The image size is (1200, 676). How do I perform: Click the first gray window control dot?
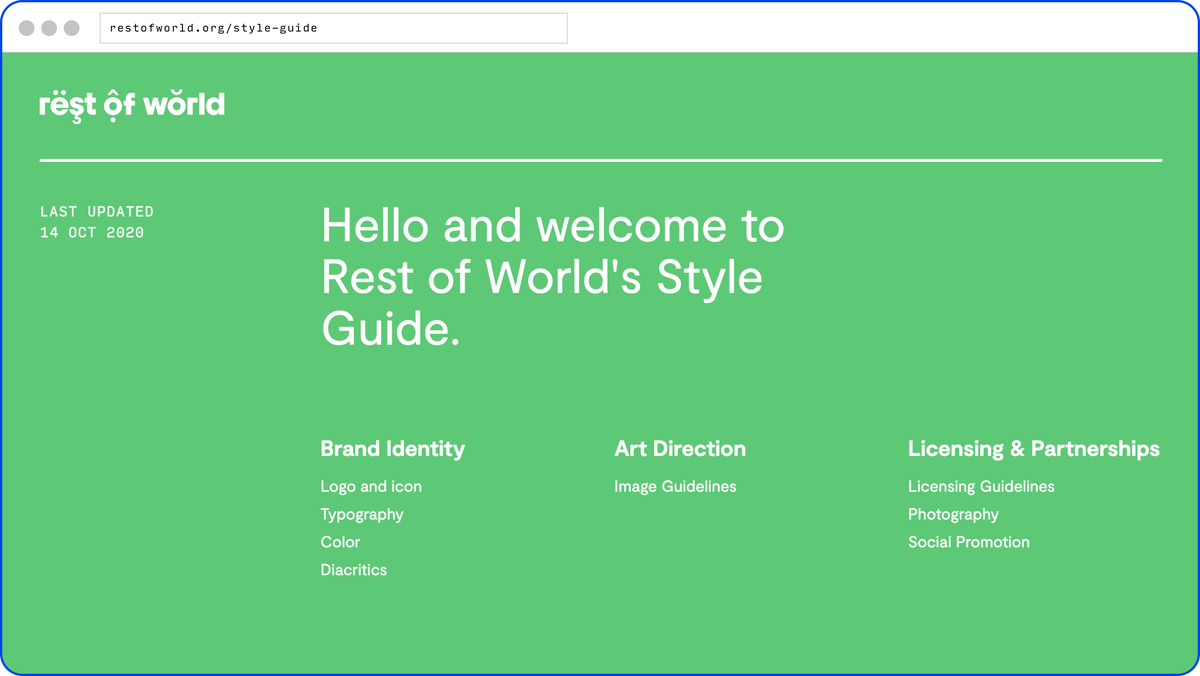26,28
